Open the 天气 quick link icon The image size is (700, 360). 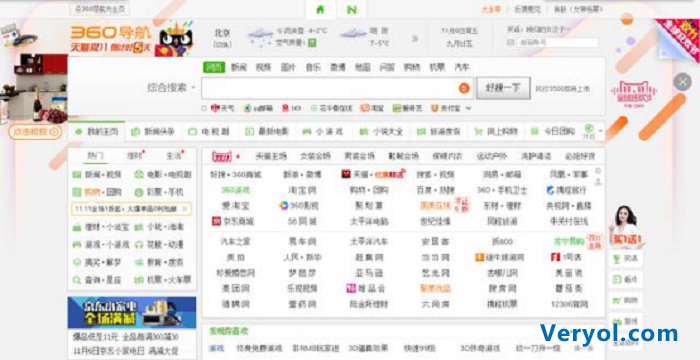point(217,108)
